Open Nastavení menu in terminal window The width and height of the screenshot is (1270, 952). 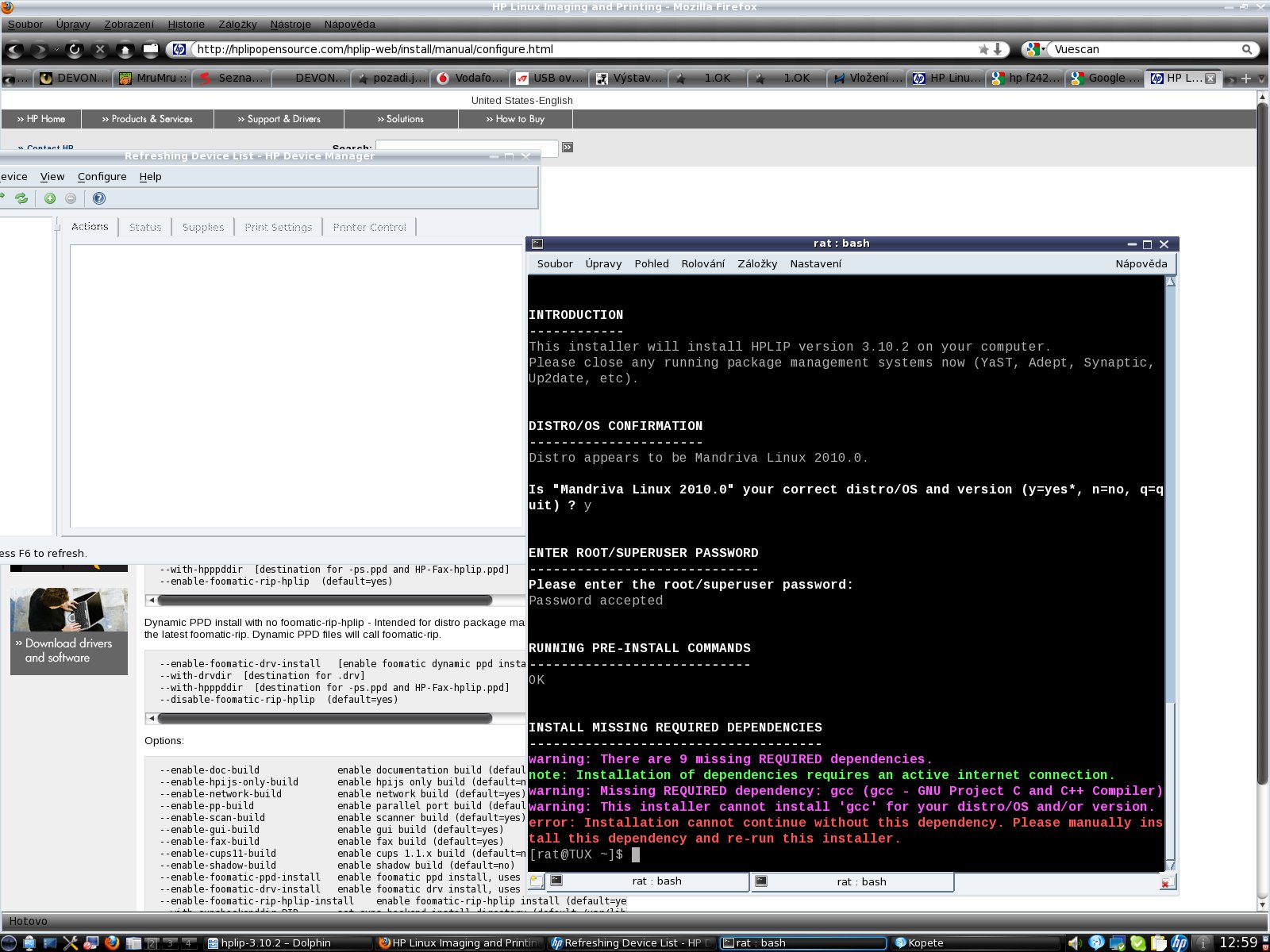815,263
